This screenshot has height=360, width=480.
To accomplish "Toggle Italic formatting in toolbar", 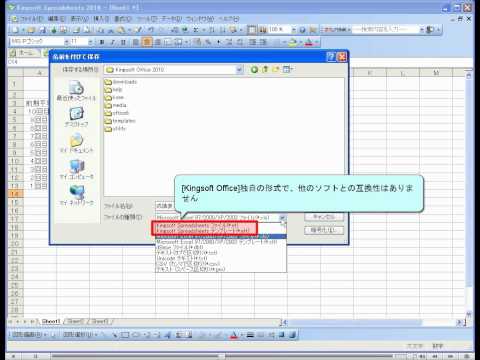I will click(113, 42).
